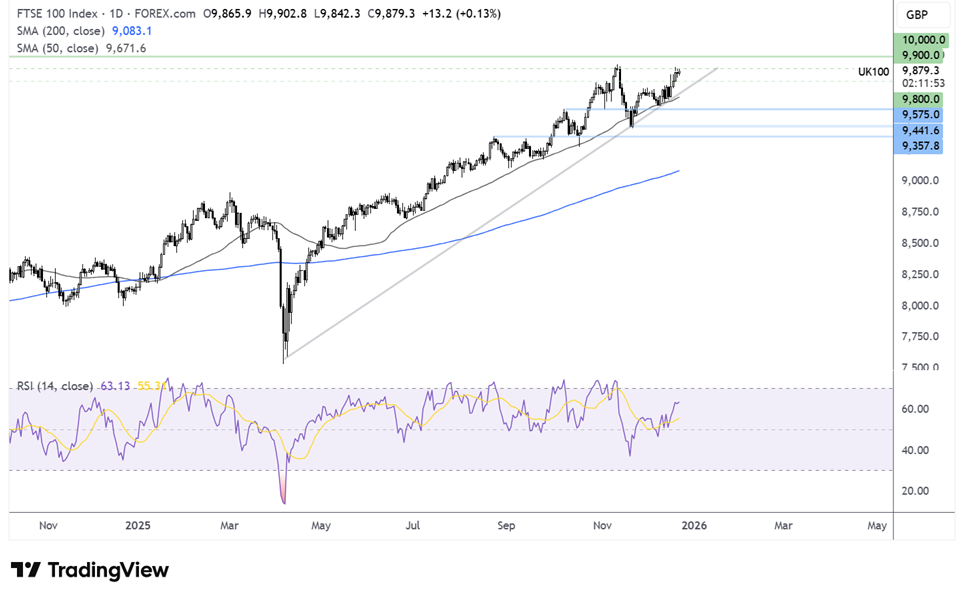Select the SMA 200 indicator legend
This screenshot has width=965, height=600.
click(x=62, y=31)
